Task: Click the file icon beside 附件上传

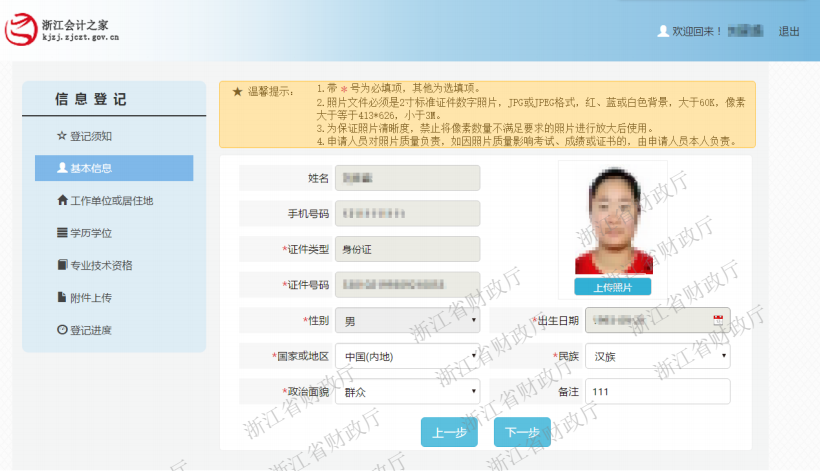Action: pos(62,297)
